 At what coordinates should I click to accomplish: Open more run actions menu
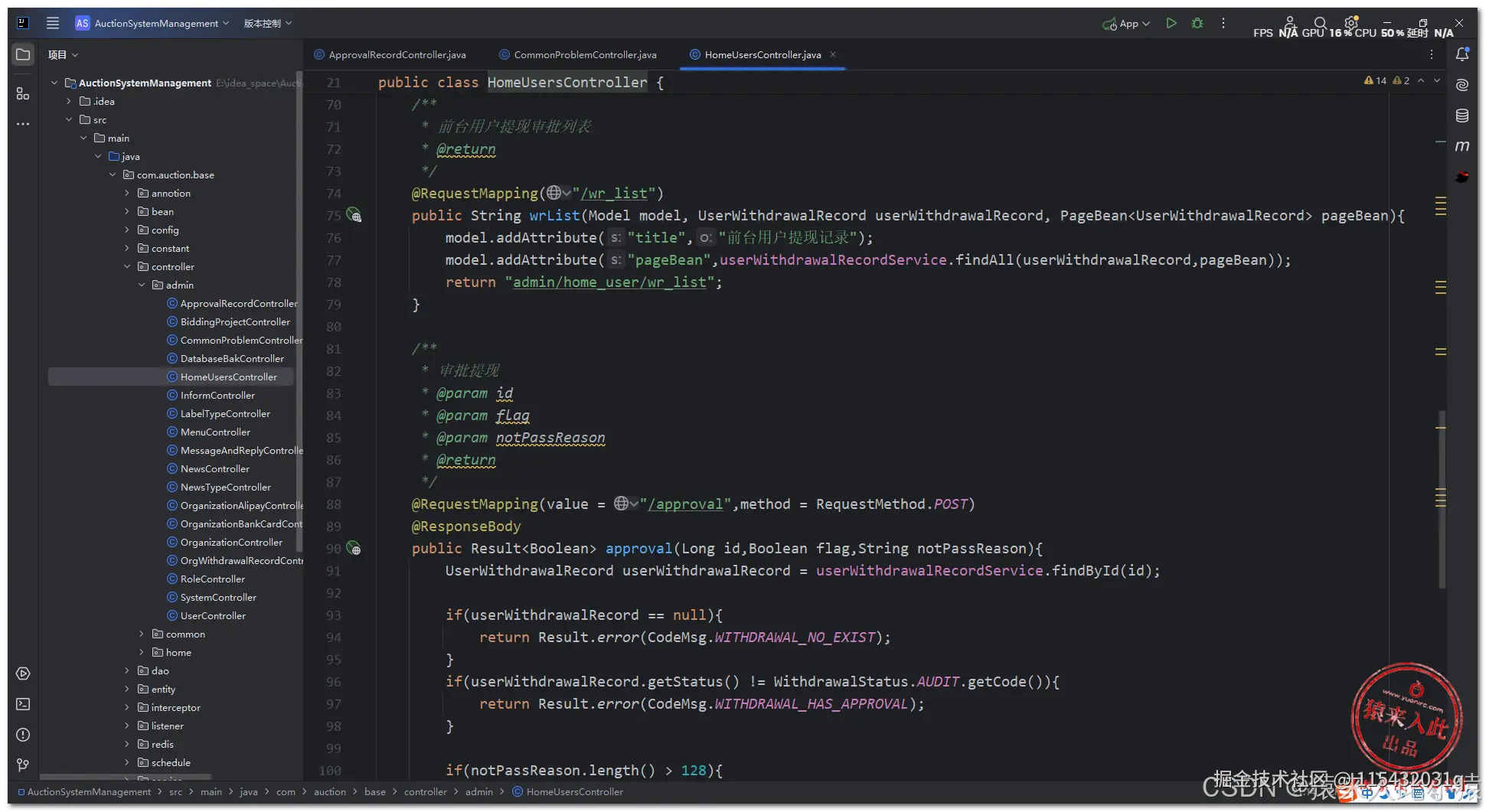1223,23
